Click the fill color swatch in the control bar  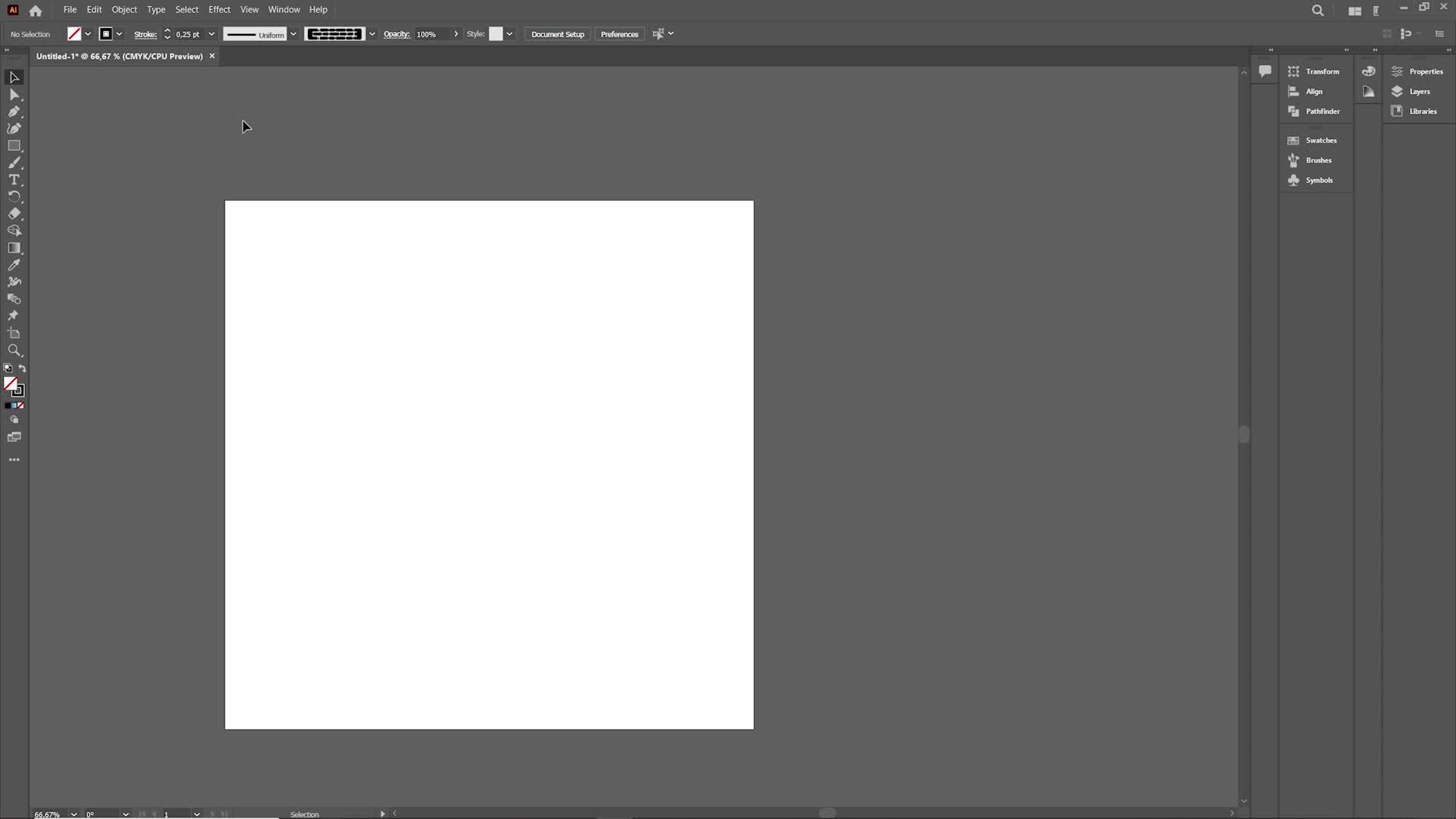click(74, 34)
